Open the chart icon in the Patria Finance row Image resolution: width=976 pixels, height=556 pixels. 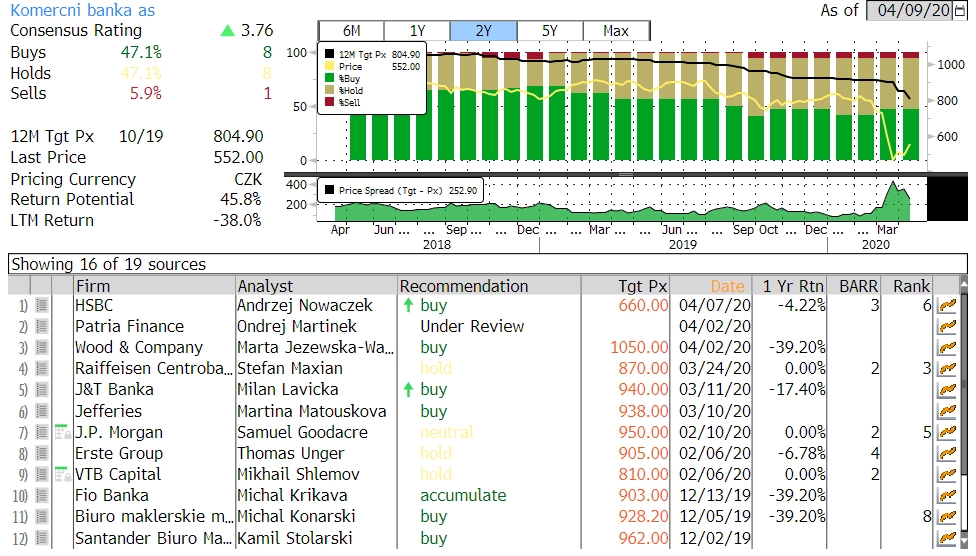tap(947, 326)
